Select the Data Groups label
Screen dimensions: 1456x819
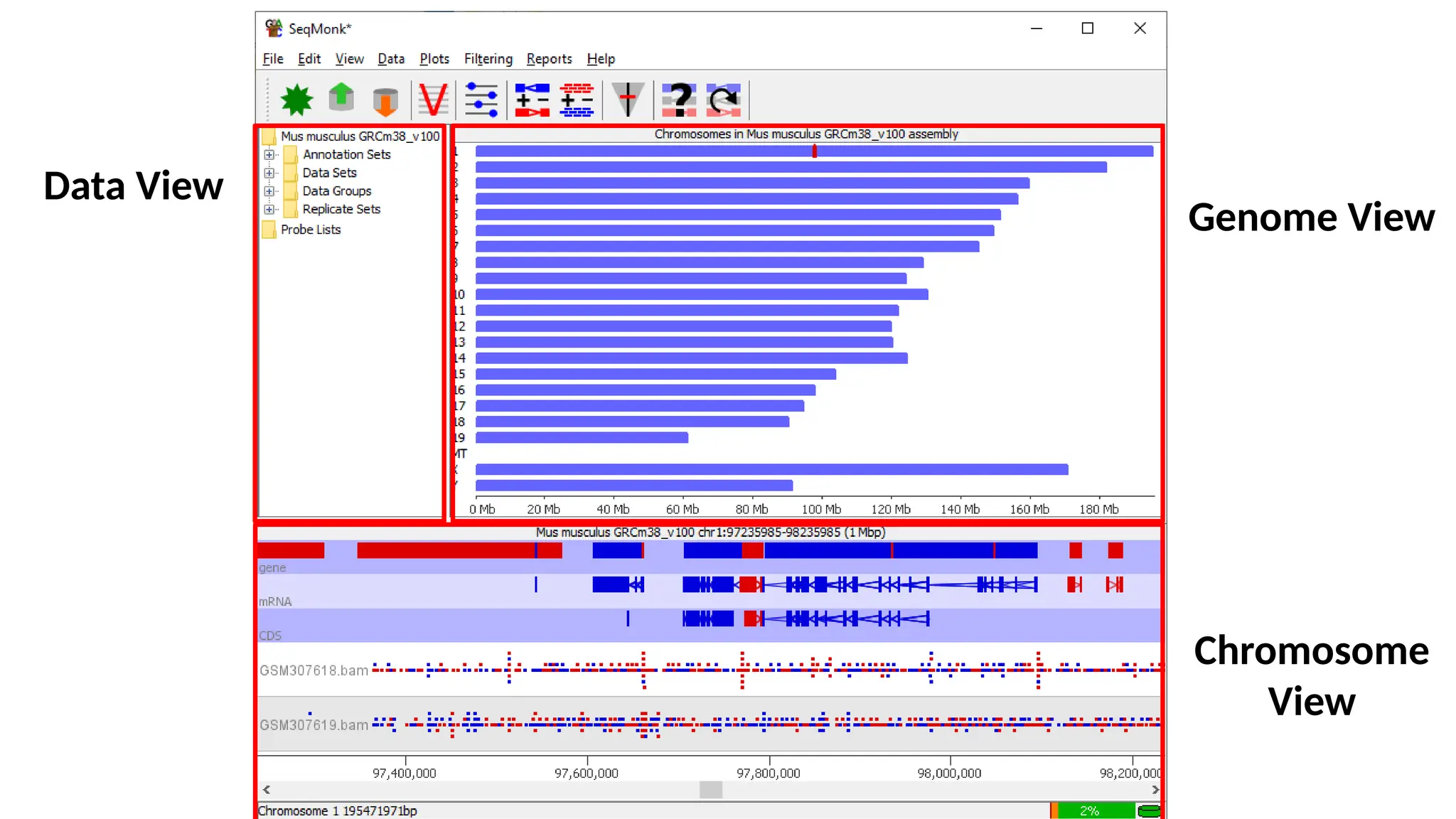click(337, 191)
